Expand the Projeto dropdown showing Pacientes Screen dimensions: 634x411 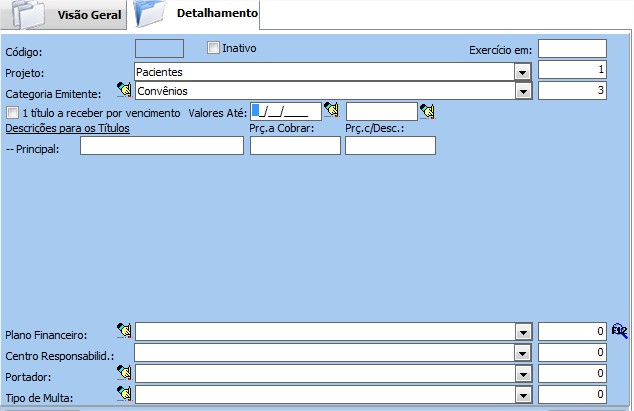tap(521, 72)
